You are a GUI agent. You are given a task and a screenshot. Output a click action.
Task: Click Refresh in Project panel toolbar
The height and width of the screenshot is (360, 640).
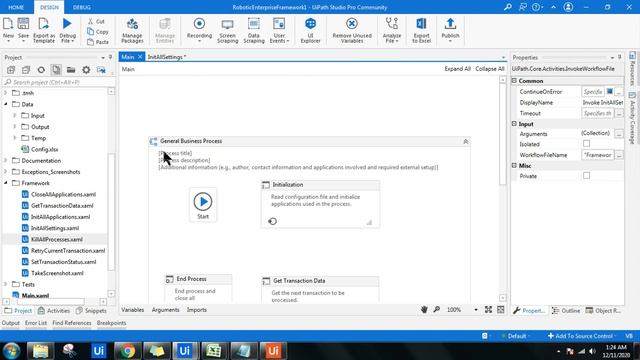coord(41,70)
